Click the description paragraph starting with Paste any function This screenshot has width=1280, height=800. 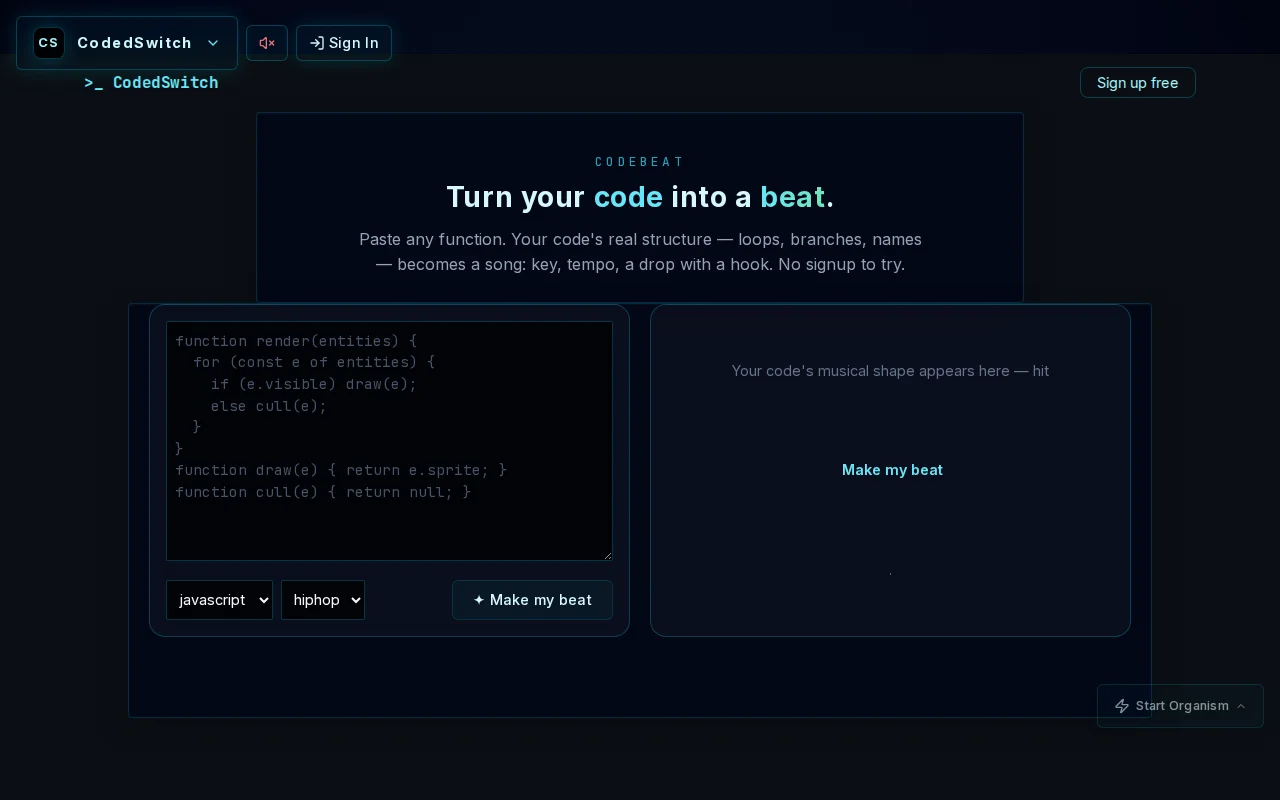coord(640,252)
